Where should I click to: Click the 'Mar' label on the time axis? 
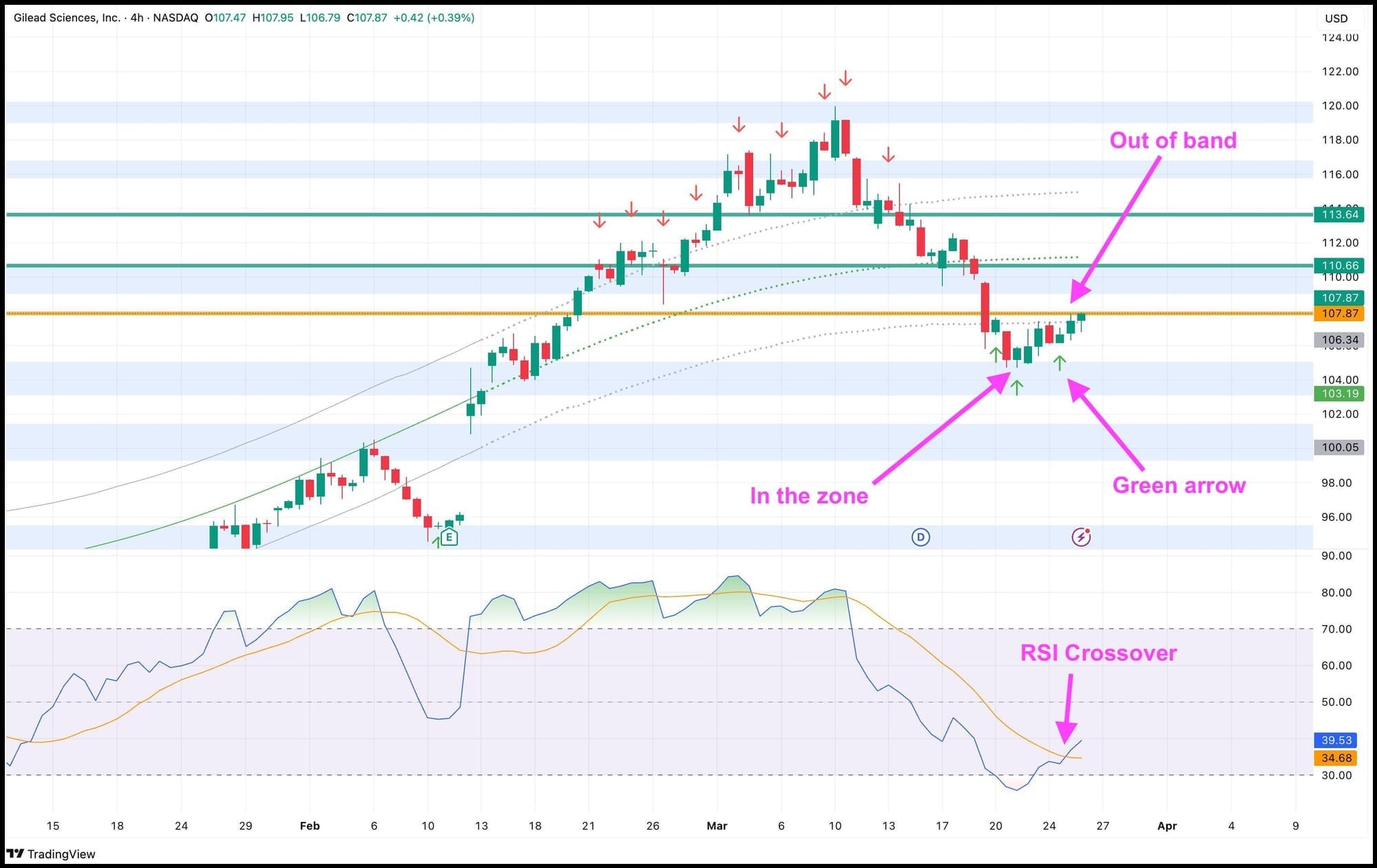pos(717,826)
